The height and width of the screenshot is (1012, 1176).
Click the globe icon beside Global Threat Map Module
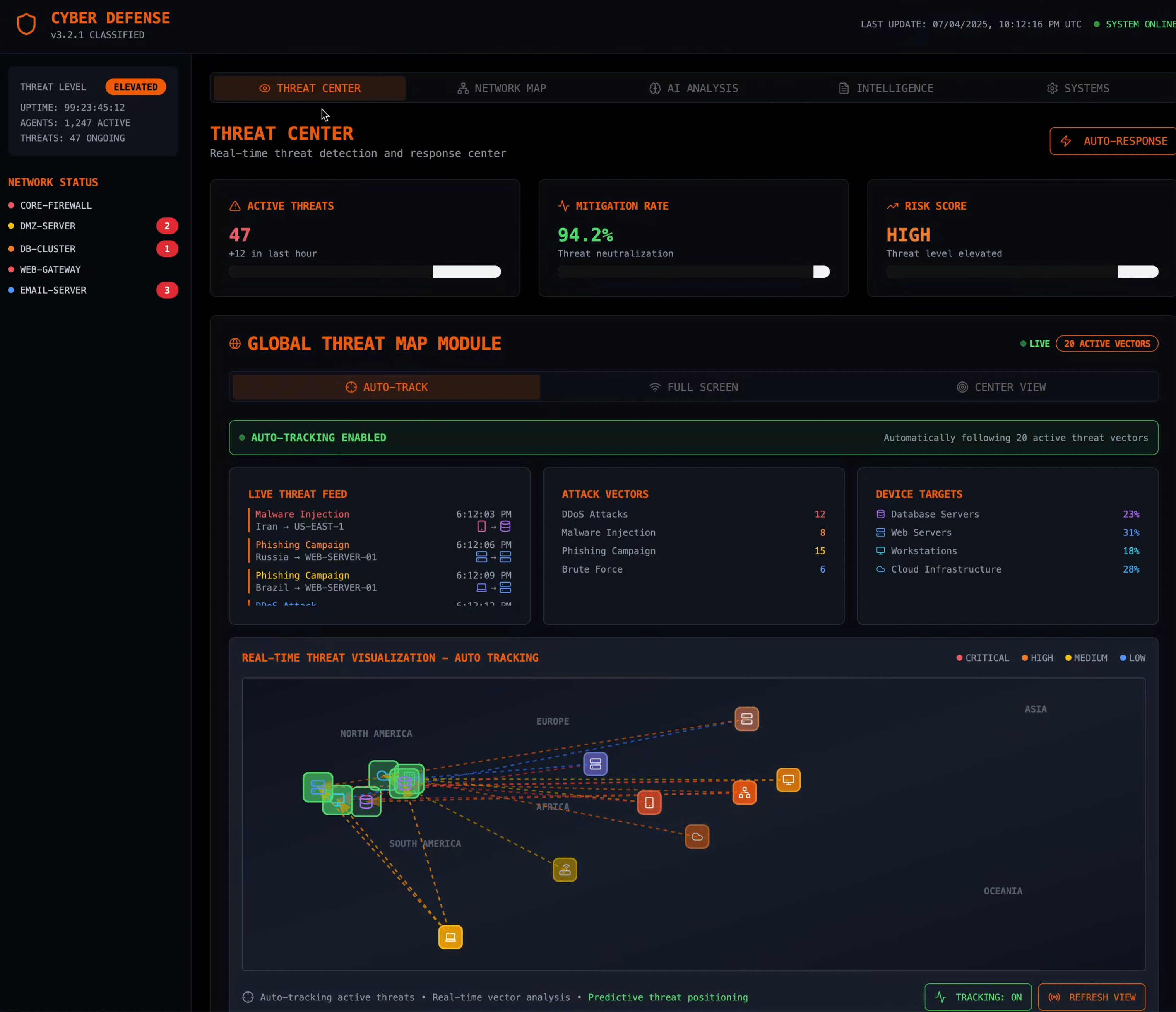point(235,343)
